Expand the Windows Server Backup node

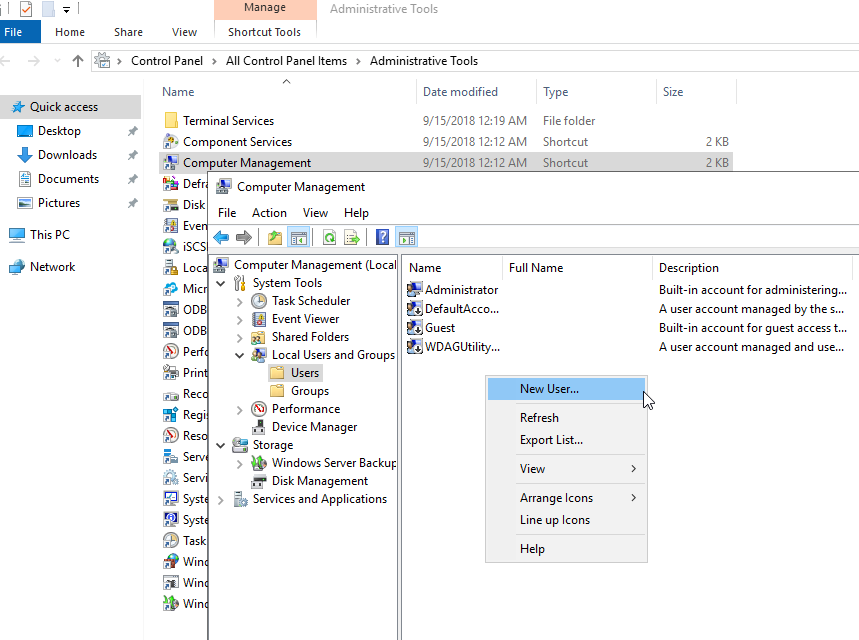coord(239,464)
